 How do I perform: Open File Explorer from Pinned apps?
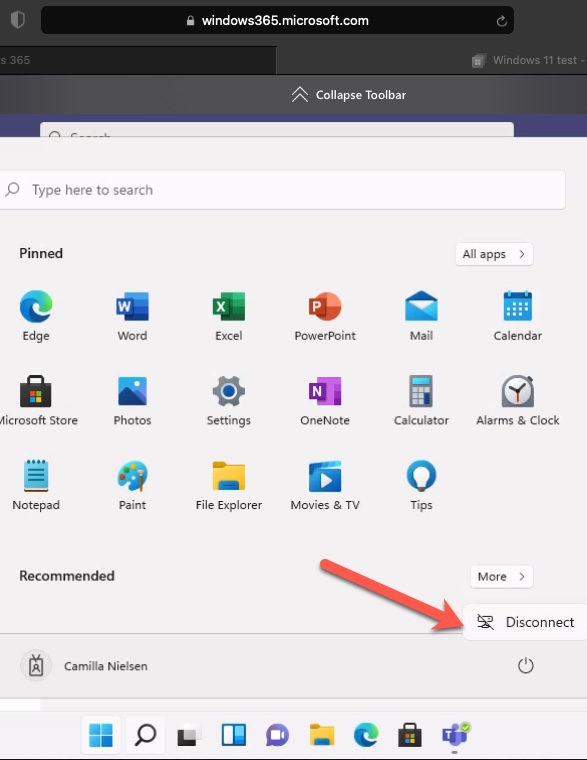[229, 485]
